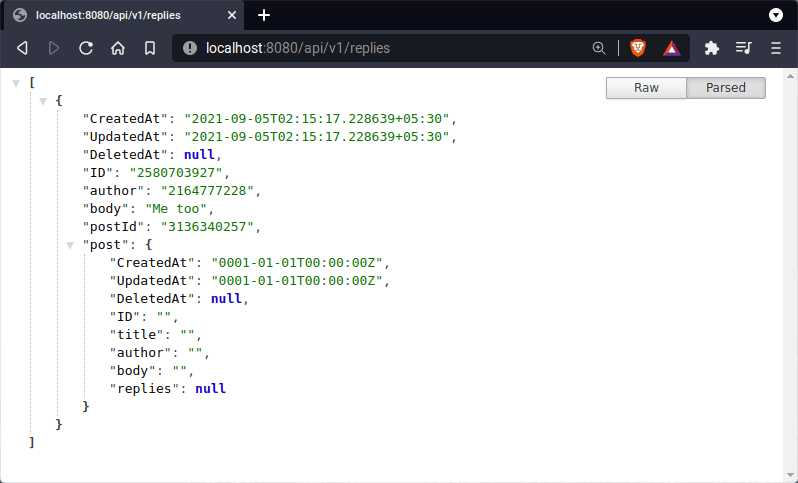
Task: Open the Extensions puzzle icon
Action: click(712, 48)
